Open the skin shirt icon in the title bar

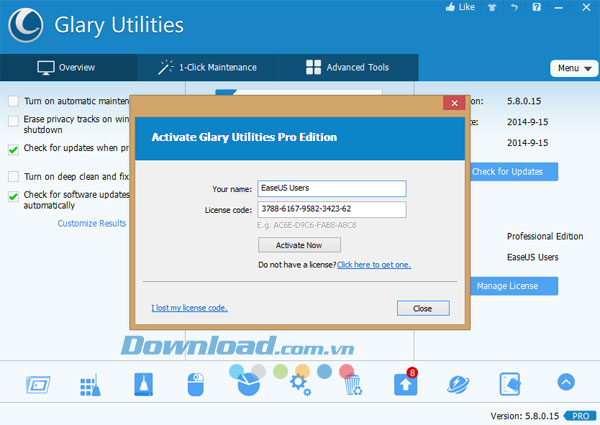[492, 7]
